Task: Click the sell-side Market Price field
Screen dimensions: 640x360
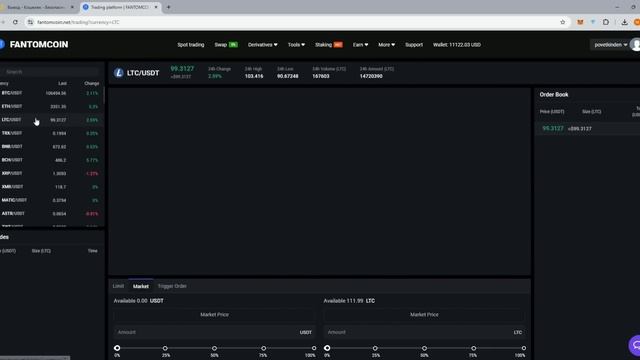Action: tap(424, 315)
